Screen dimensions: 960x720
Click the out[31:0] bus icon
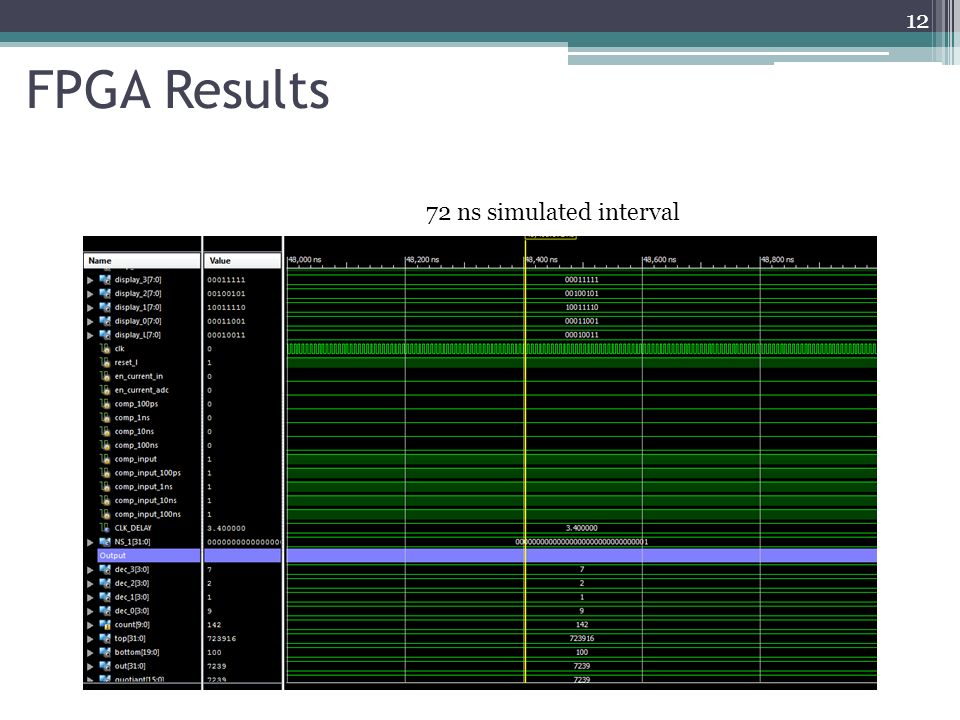(105, 666)
